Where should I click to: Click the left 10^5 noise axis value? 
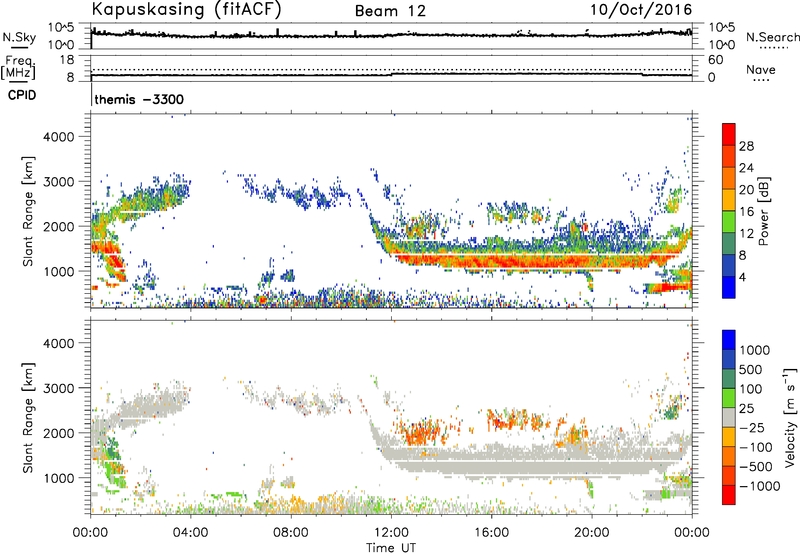point(61,28)
